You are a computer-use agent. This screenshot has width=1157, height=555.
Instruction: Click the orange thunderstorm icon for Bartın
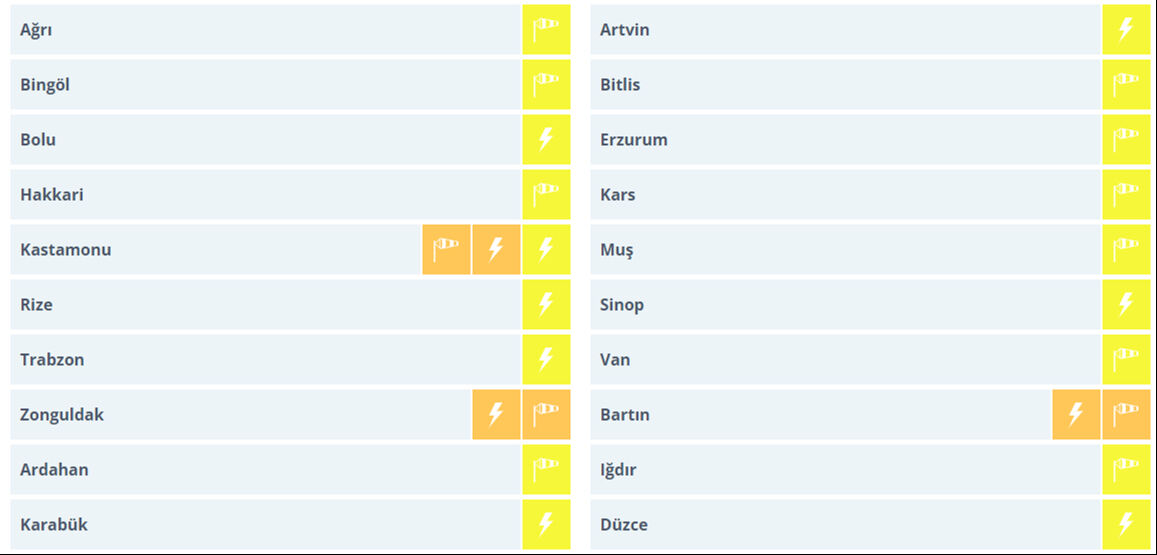coord(1076,415)
